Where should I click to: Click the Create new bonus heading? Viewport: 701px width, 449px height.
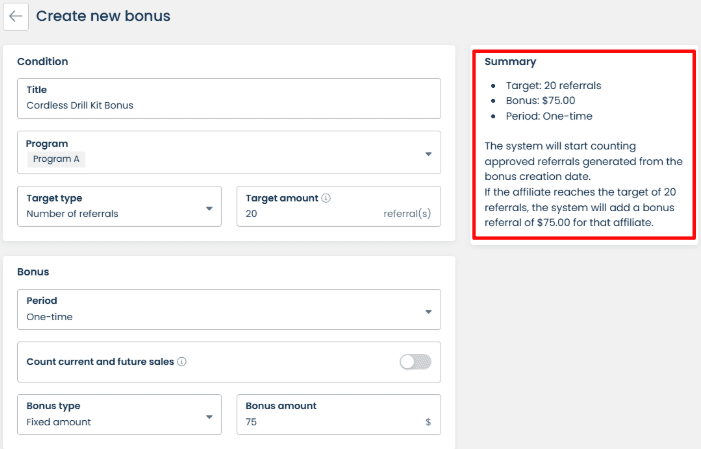(x=103, y=16)
